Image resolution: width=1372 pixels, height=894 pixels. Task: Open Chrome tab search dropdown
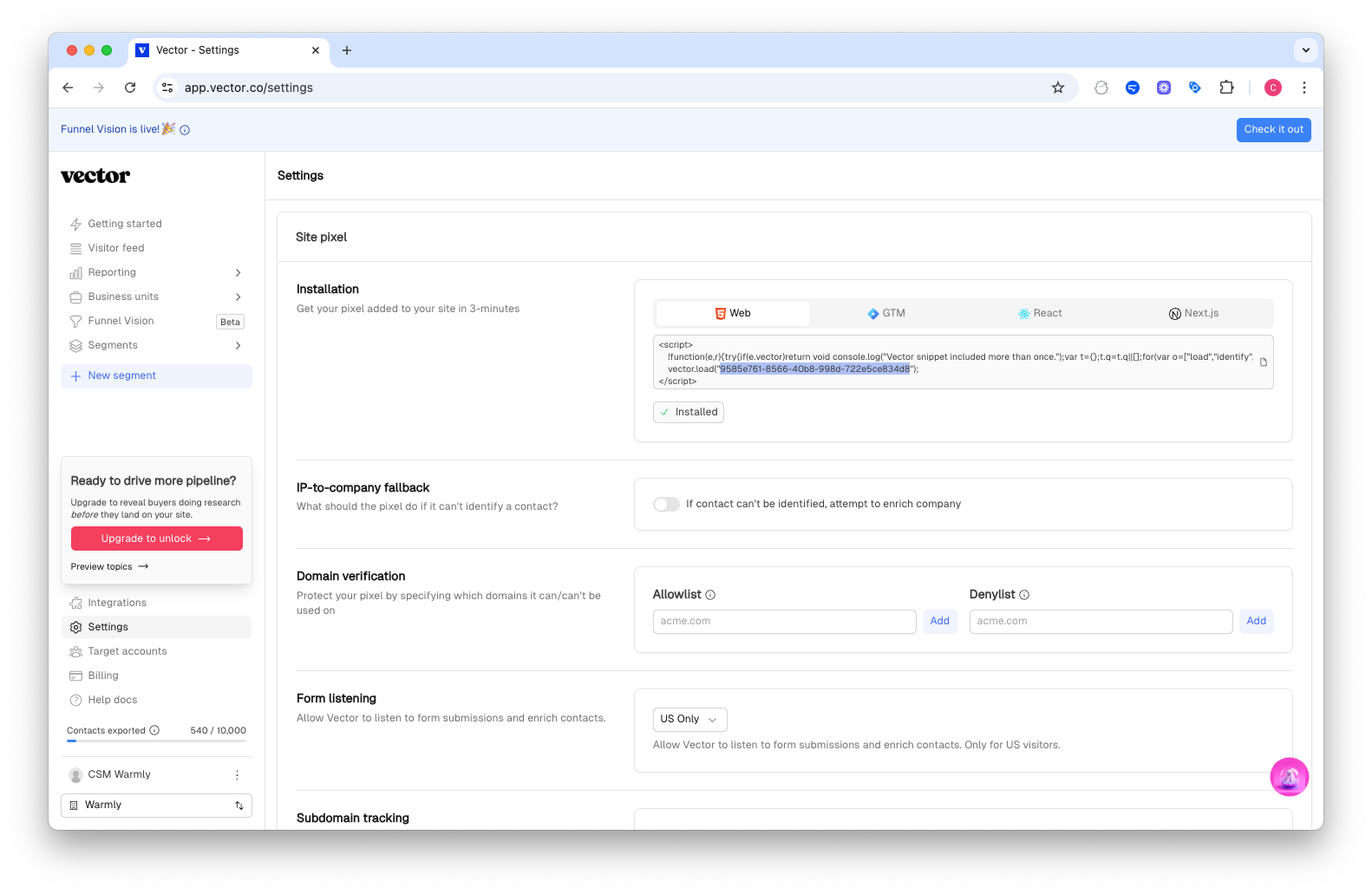pos(1305,50)
